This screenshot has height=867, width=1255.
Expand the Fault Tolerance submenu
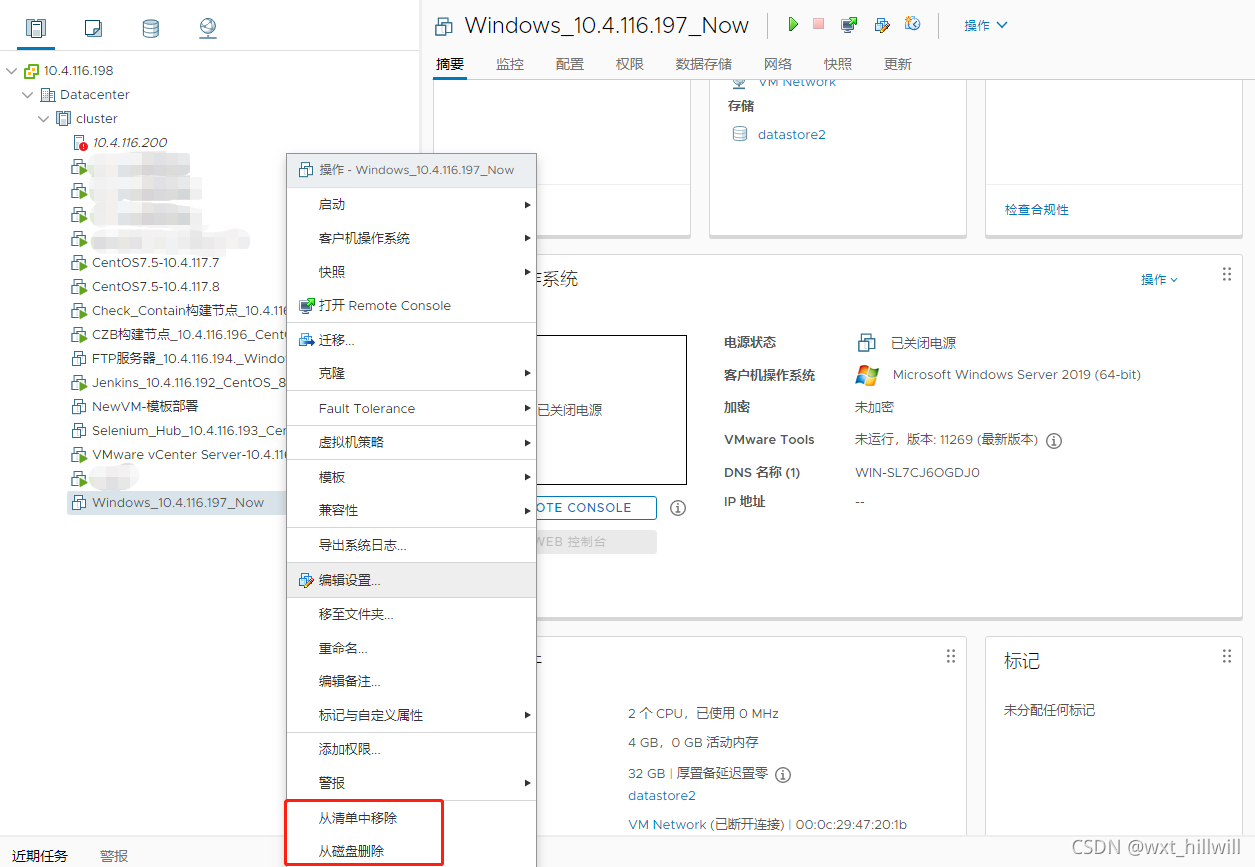coord(411,408)
